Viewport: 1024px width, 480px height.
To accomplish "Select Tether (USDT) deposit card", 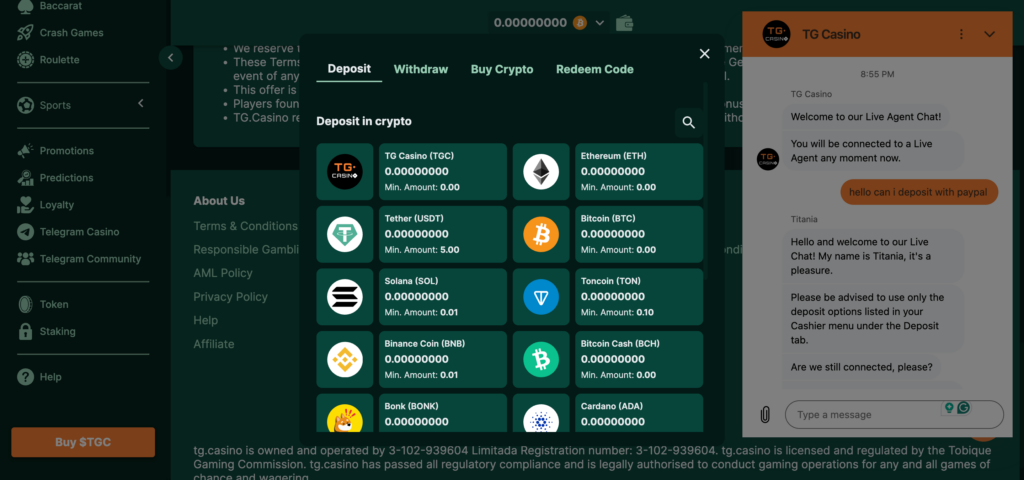I will 443,234.
